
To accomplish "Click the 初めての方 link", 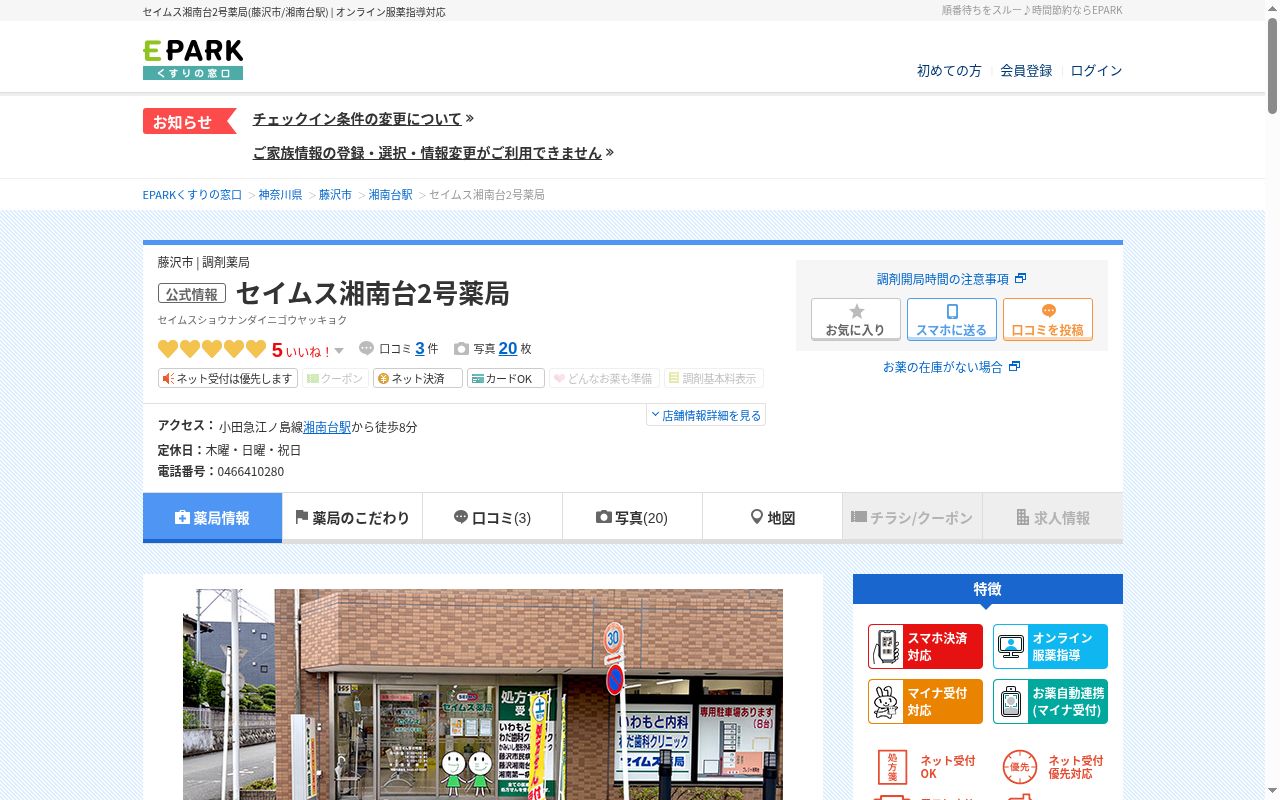I will [x=949, y=71].
